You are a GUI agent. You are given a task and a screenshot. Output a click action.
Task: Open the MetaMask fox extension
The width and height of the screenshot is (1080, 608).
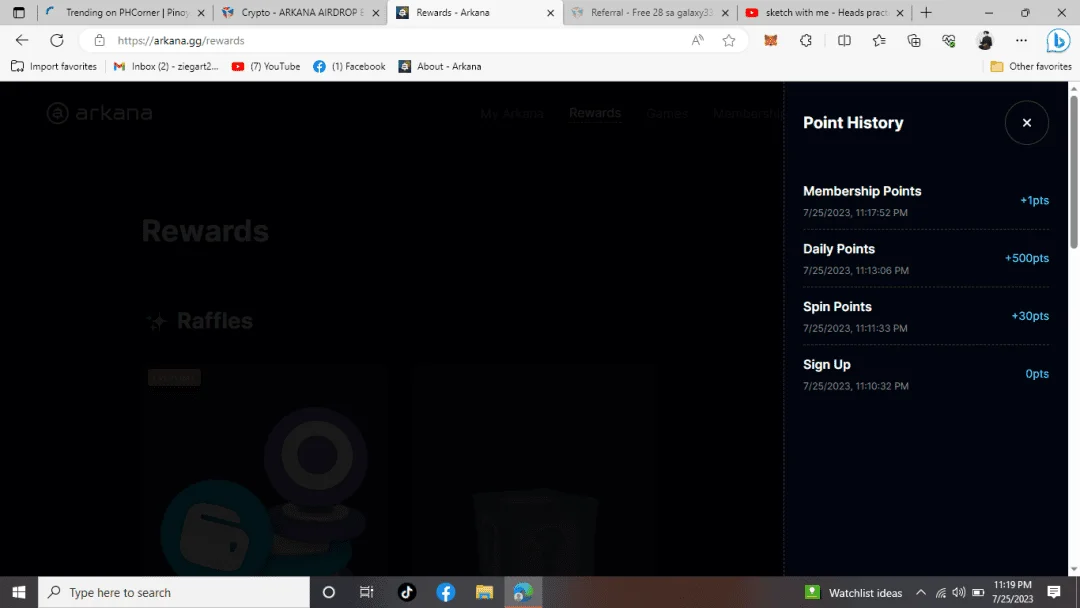coord(771,41)
